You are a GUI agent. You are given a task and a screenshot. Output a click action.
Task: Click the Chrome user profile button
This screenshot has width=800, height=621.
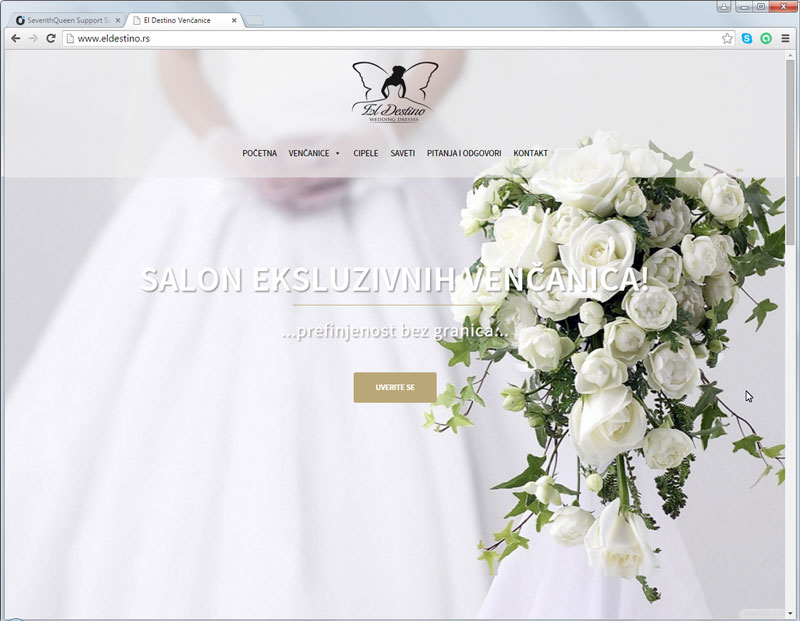tap(723, 7)
